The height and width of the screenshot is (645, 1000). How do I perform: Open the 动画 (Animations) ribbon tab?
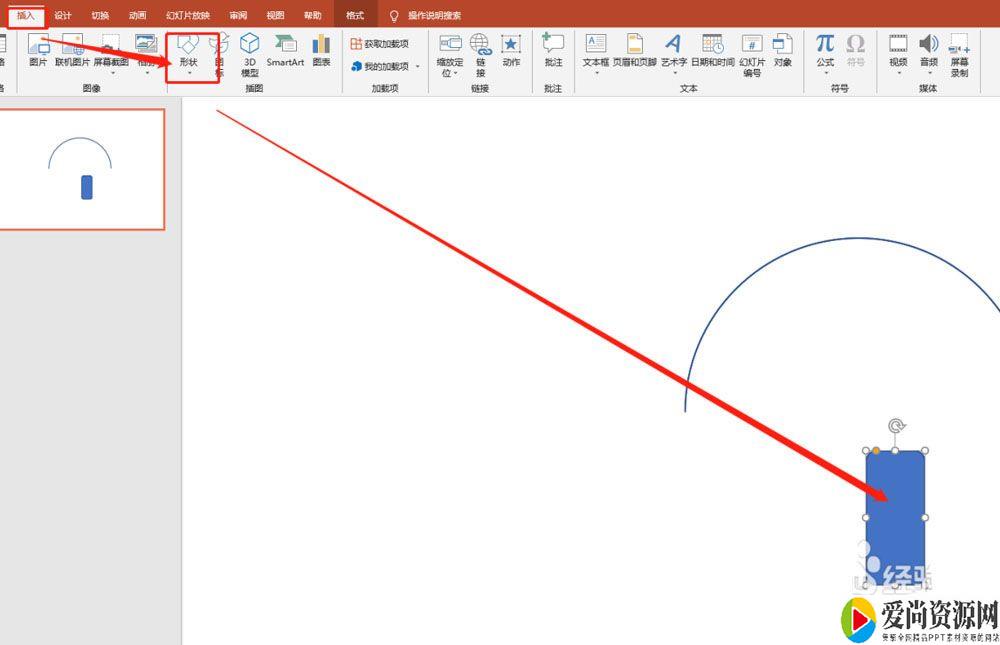[137, 15]
